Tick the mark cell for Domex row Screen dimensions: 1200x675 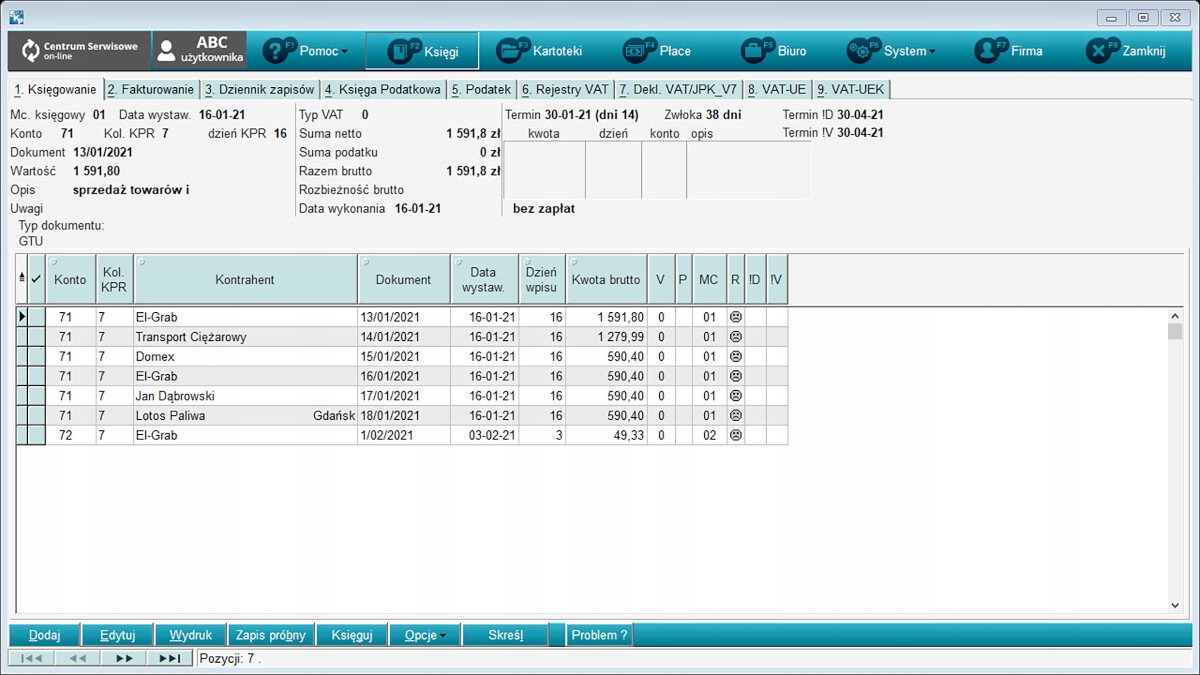37,357
